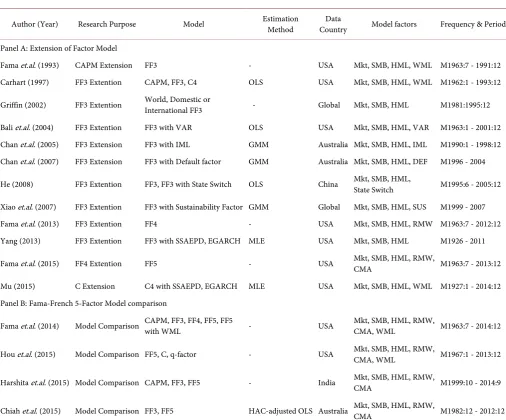Click the 'Yang (2013)' author cell

tap(20, 241)
